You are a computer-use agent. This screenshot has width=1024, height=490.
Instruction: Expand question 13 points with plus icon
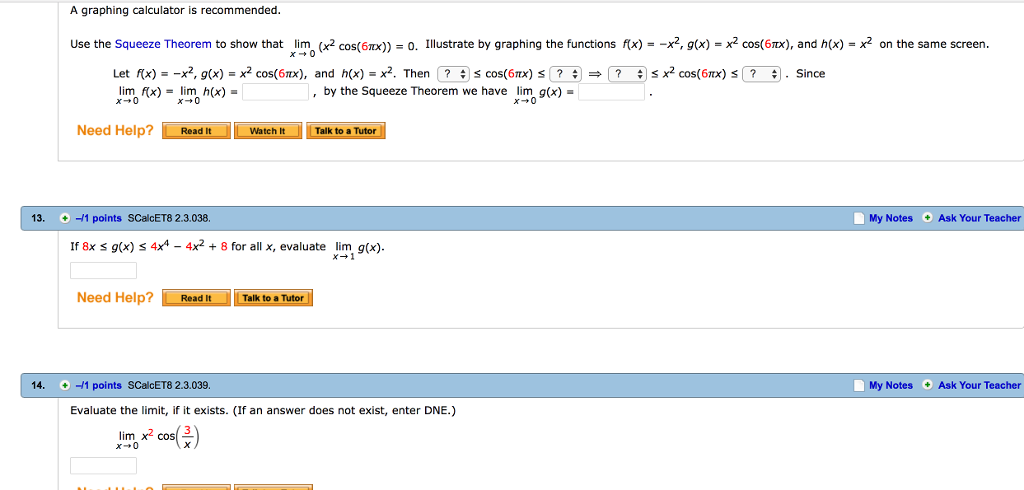click(x=65, y=218)
